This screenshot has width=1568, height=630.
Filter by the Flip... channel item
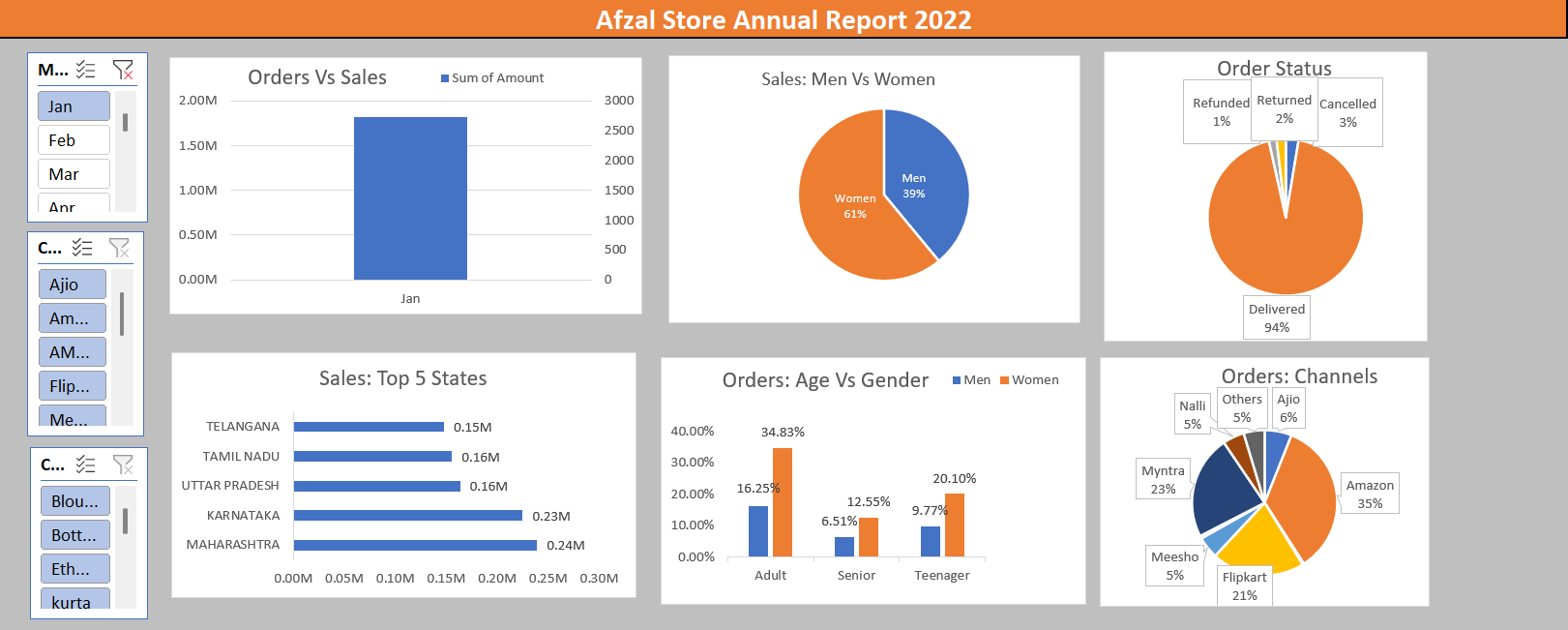[73, 386]
